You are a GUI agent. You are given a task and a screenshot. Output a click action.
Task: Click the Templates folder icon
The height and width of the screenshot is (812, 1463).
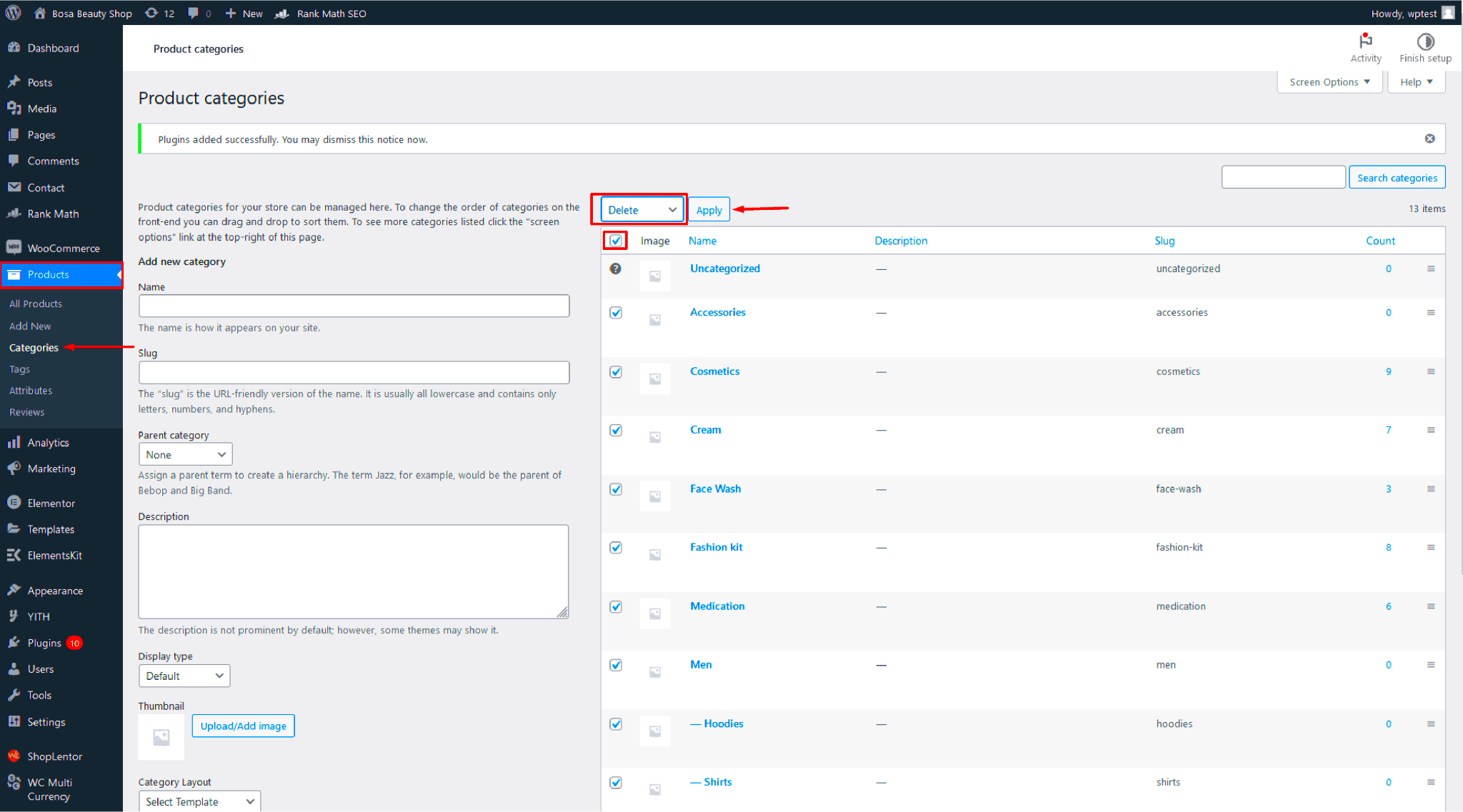(x=14, y=528)
